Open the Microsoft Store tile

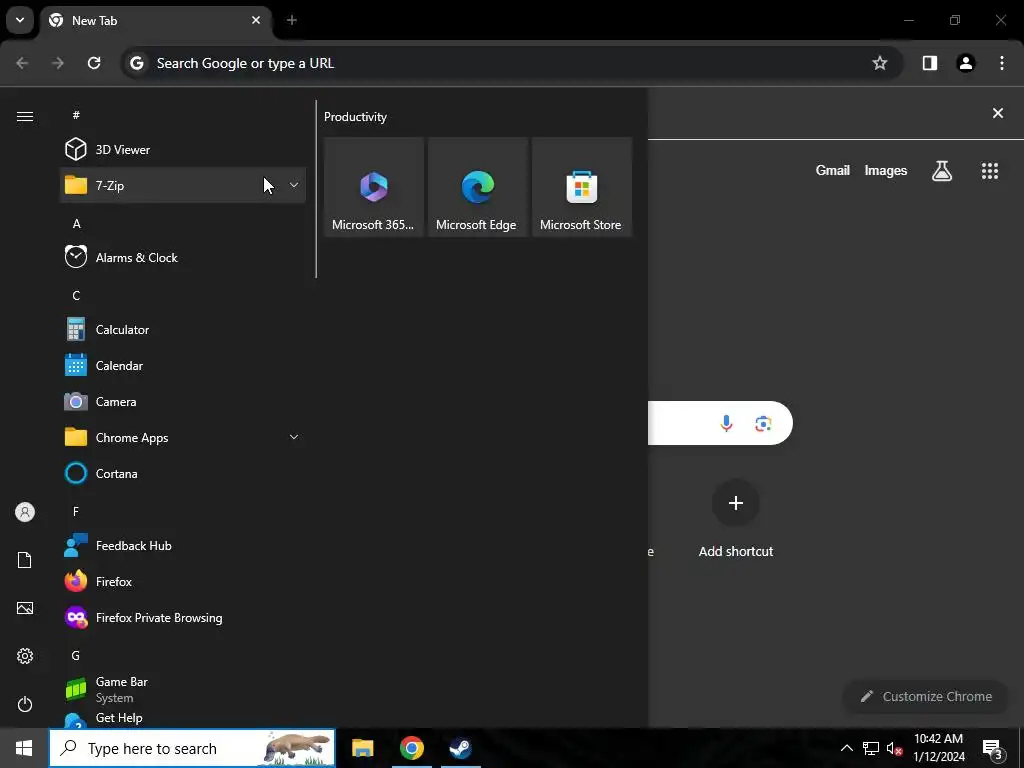tap(582, 187)
